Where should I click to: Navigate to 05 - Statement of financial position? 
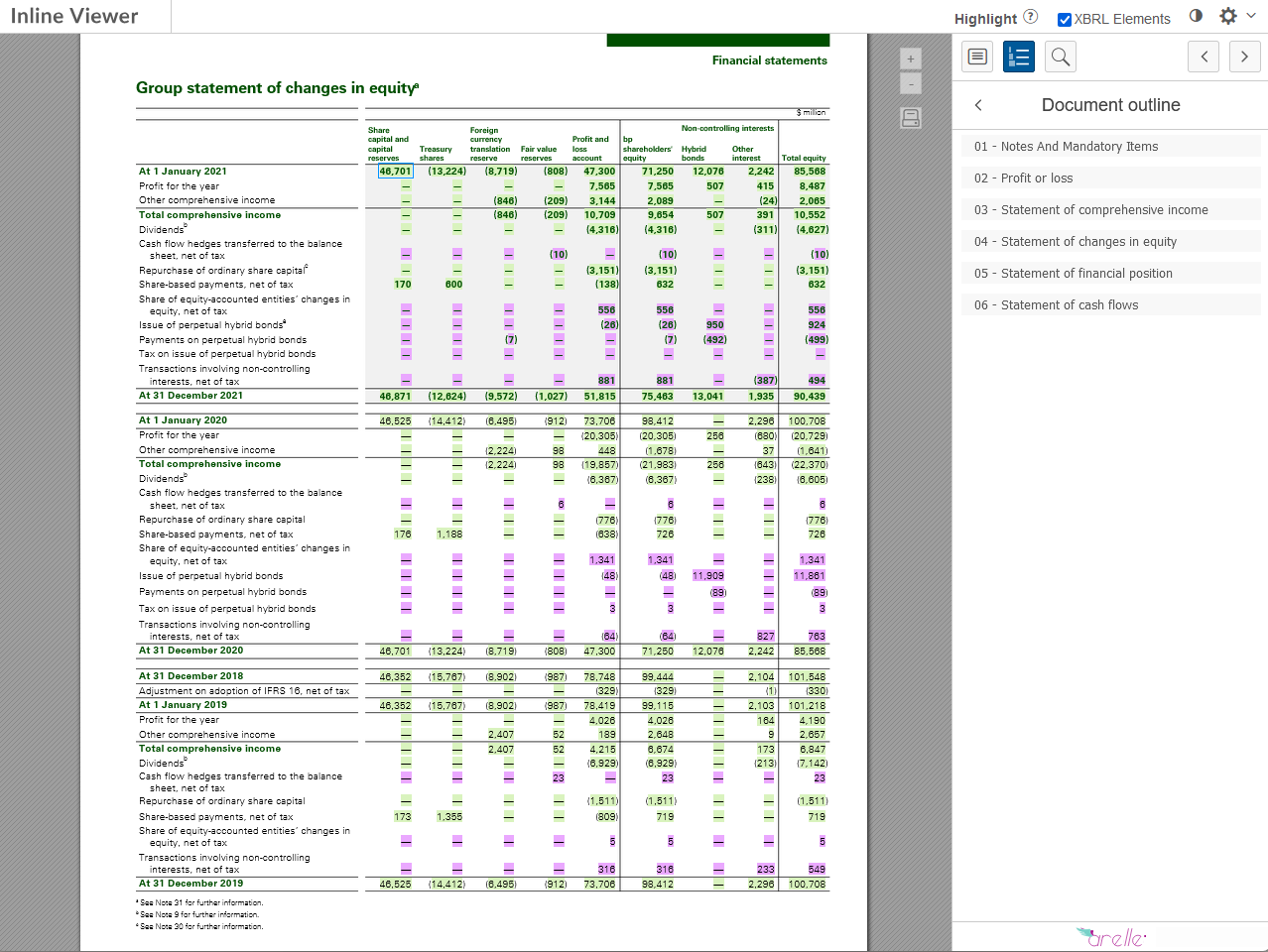tap(1111, 273)
